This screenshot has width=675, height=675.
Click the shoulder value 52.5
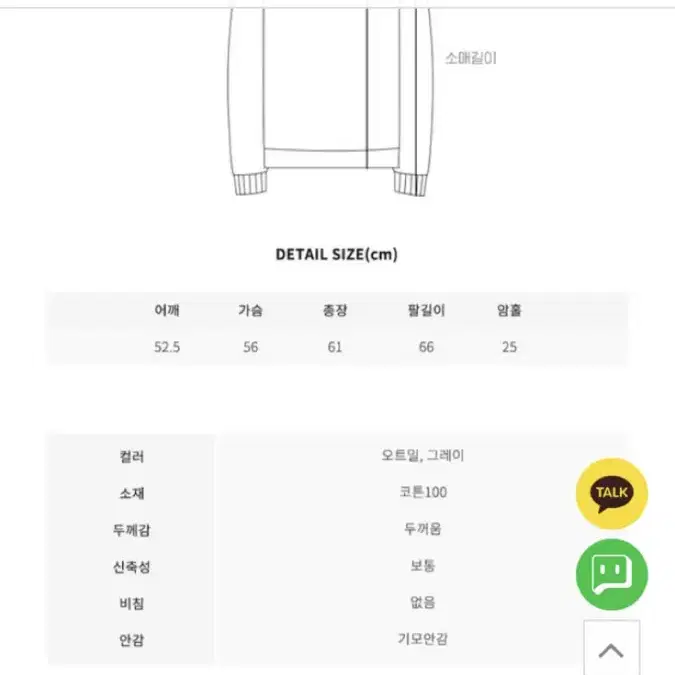pos(167,347)
